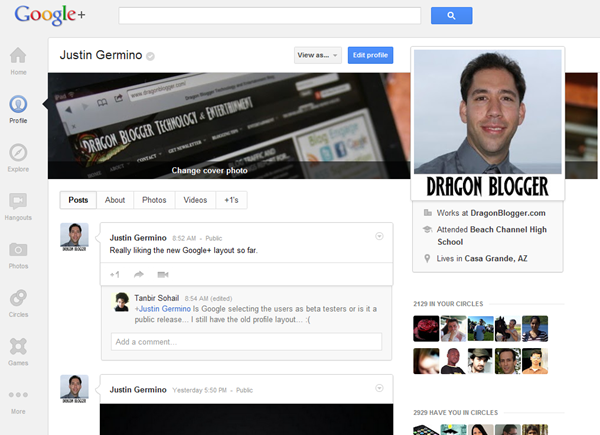Viewport: 600px width, 435px height.
Task: Click the Public visibility label on first post
Action: point(214,238)
